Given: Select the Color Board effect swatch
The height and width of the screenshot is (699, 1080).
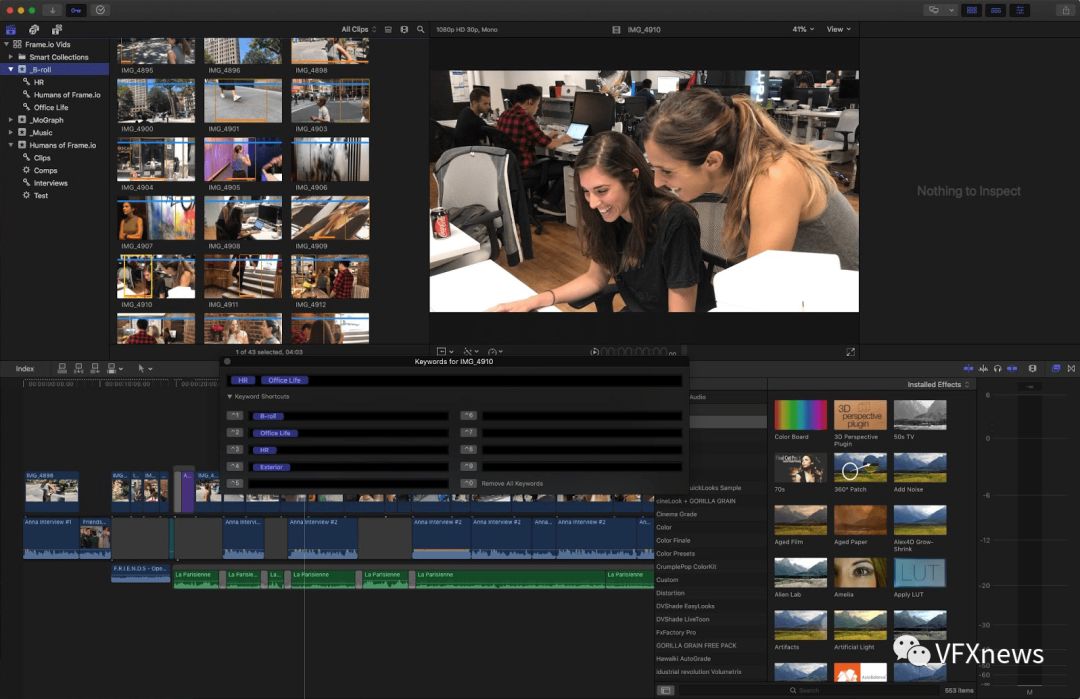Looking at the screenshot, I should coord(800,415).
